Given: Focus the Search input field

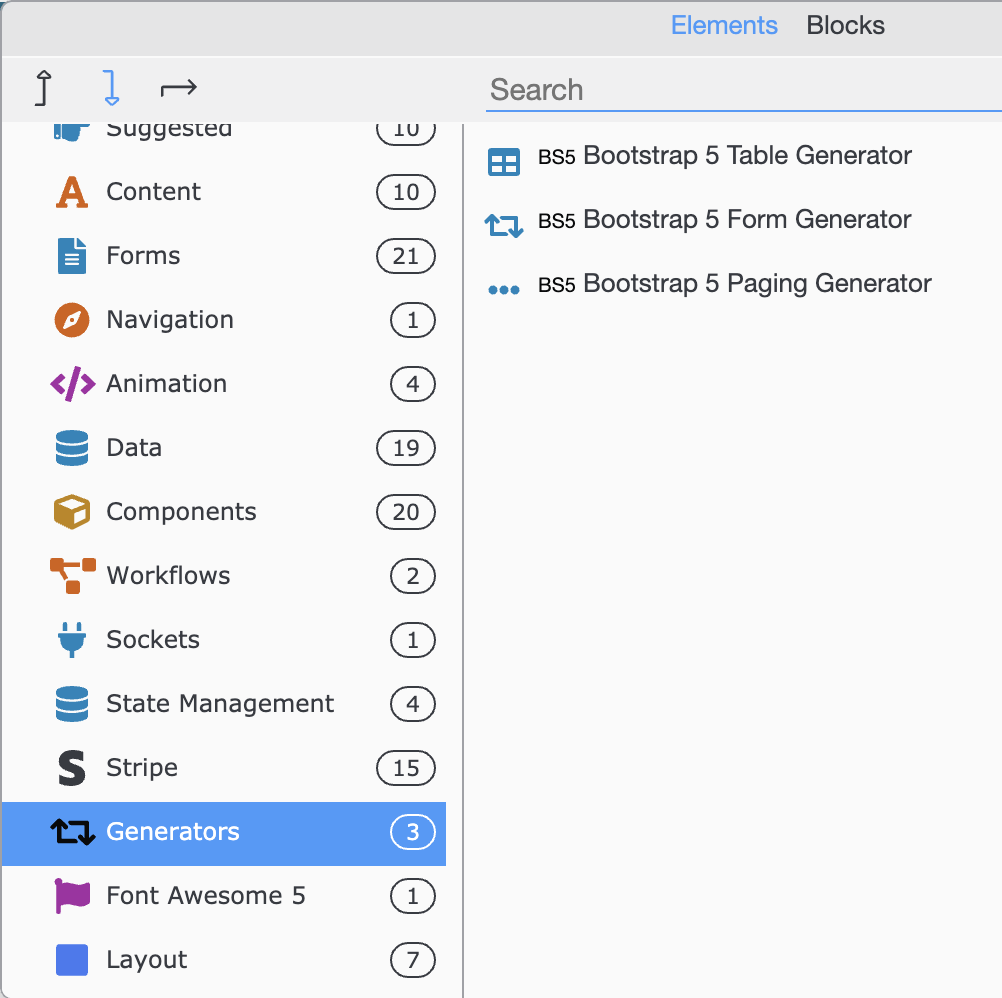Looking at the screenshot, I should click(x=743, y=90).
